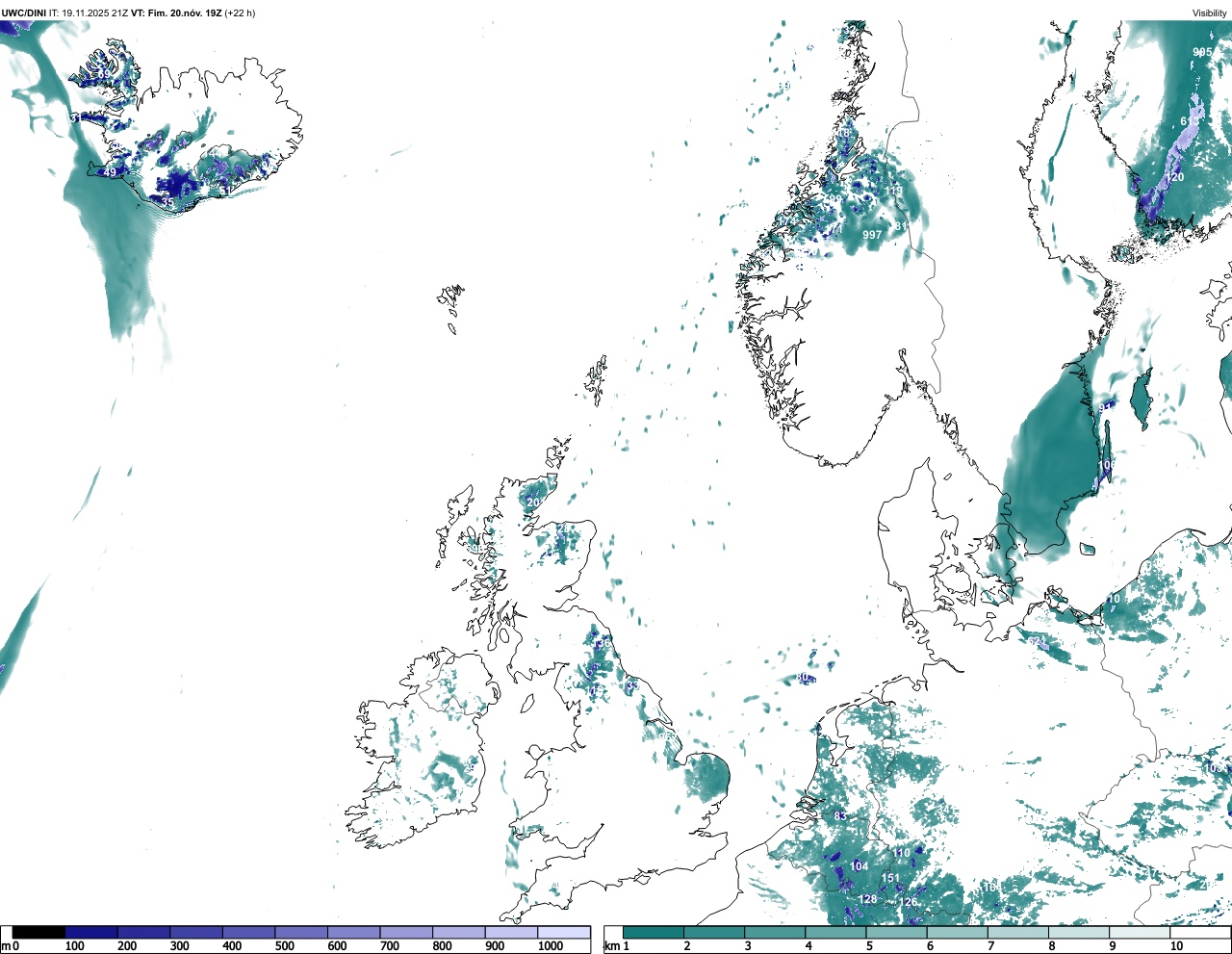1232x954 pixels.
Task: Click the '104' value over the Low Countries
Action: click(x=859, y=866)
